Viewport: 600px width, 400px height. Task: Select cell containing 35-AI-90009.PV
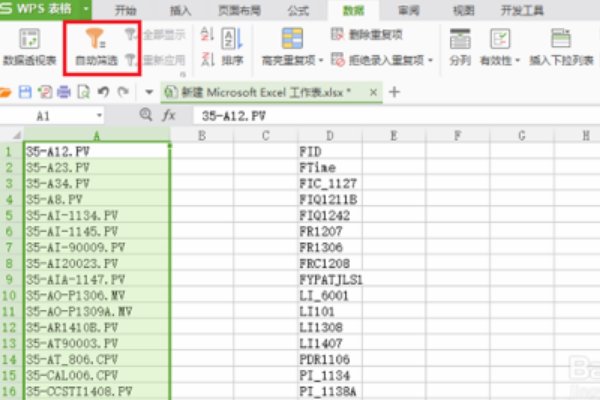pos(97,247)
